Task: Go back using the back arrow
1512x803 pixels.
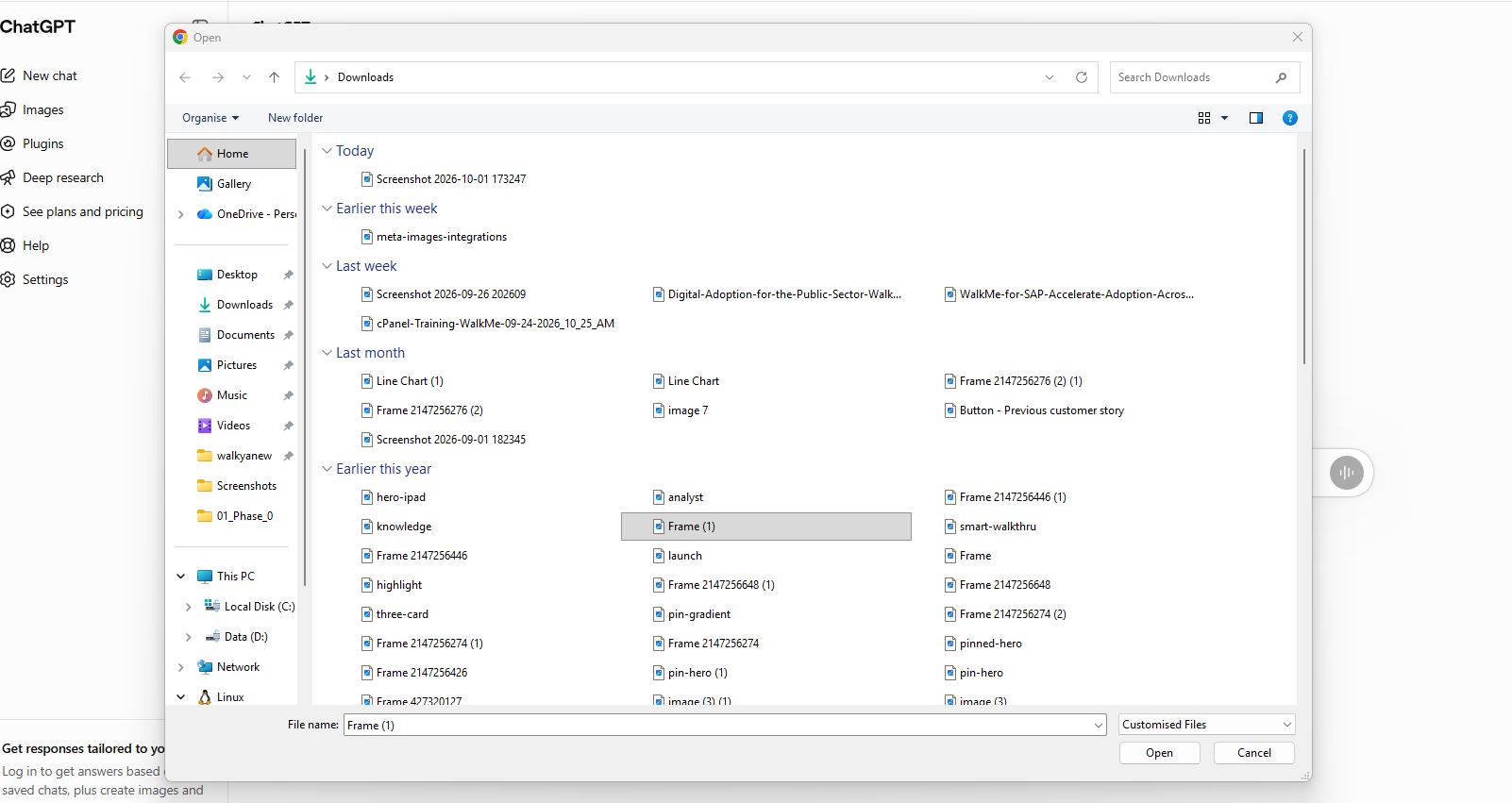Action: point(185,77)
